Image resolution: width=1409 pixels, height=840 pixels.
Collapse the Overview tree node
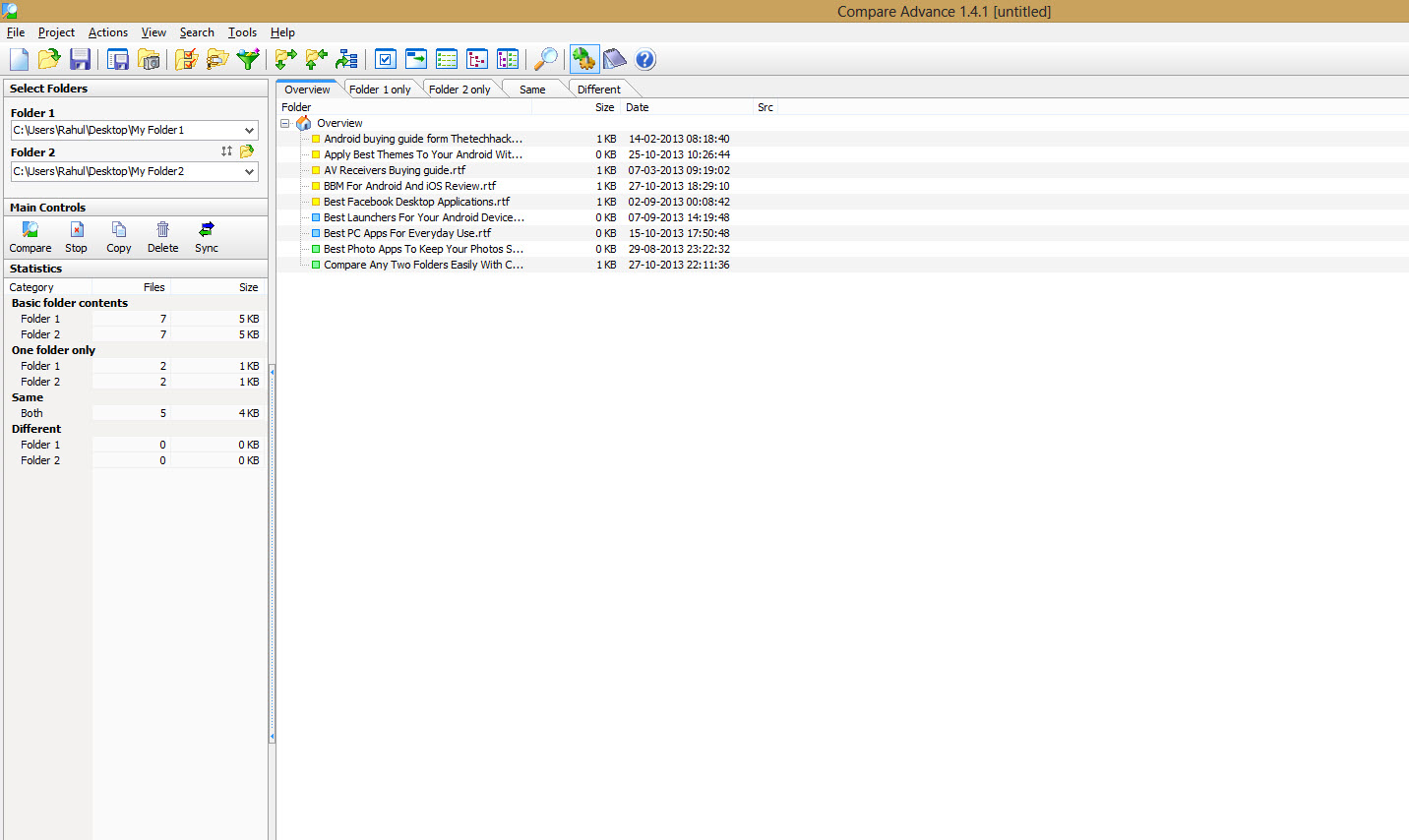(285, 123)
